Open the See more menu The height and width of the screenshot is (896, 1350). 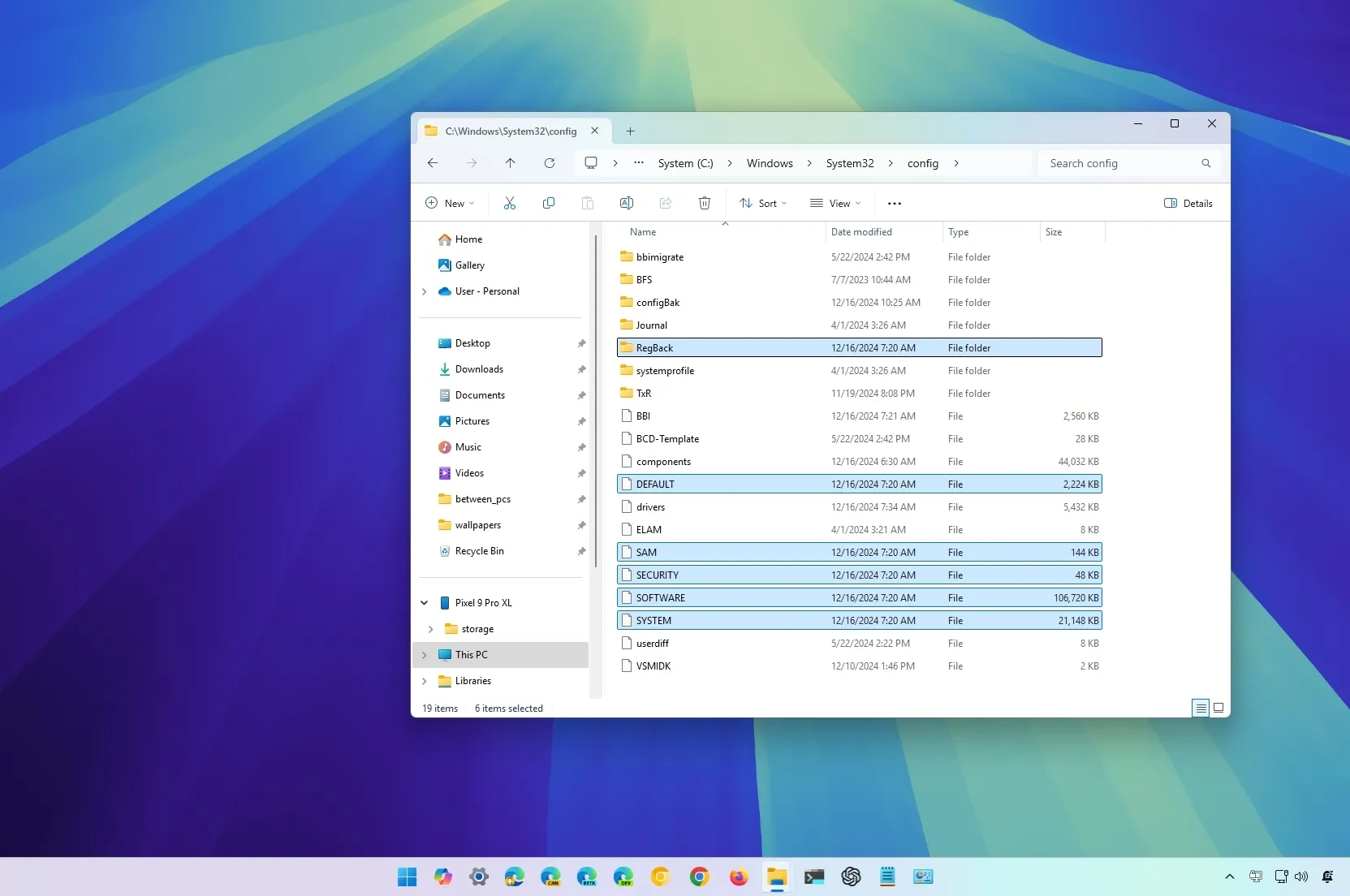pos(894,203)
